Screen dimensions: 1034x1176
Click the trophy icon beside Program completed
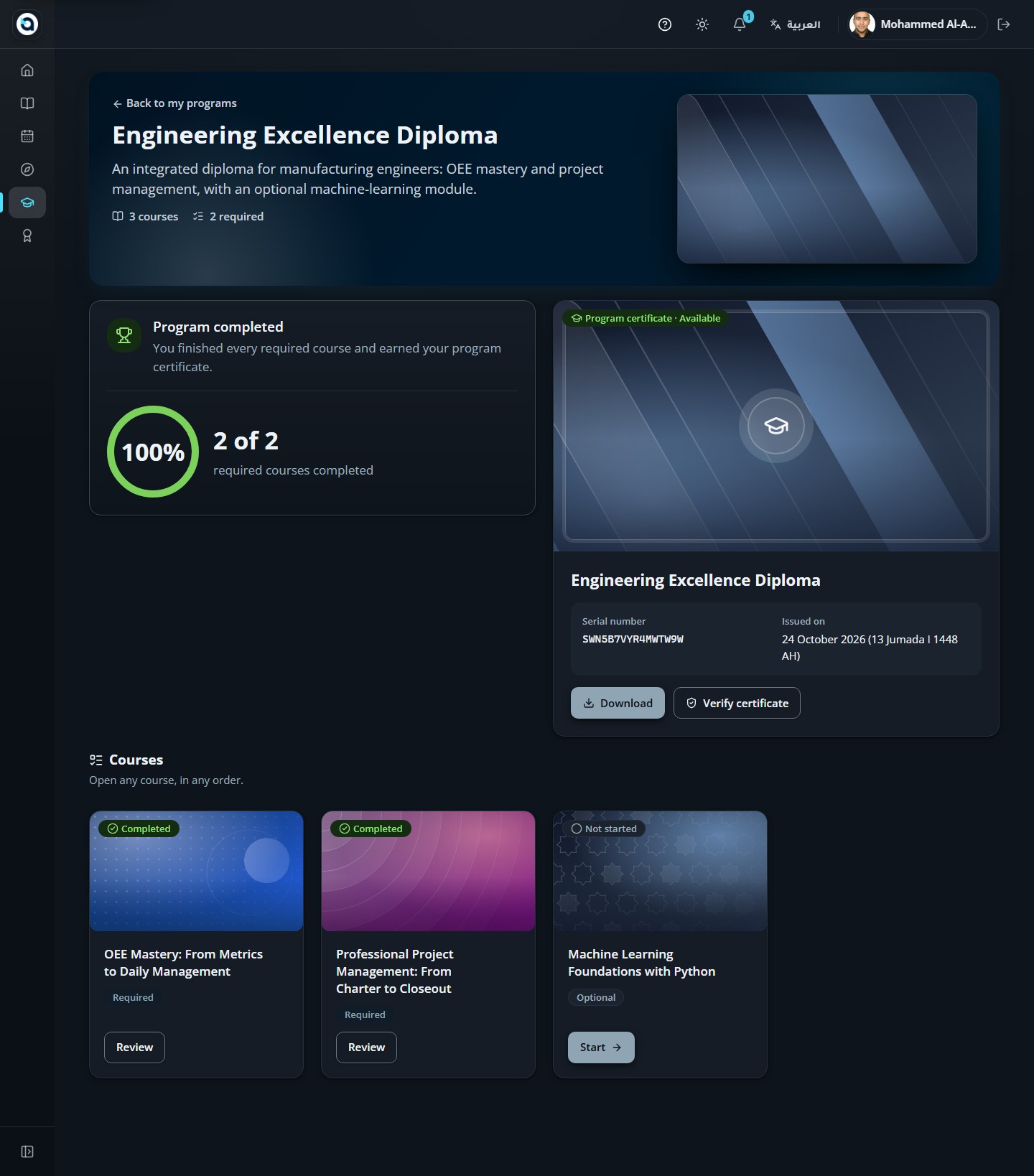click(x=124, y=335)
